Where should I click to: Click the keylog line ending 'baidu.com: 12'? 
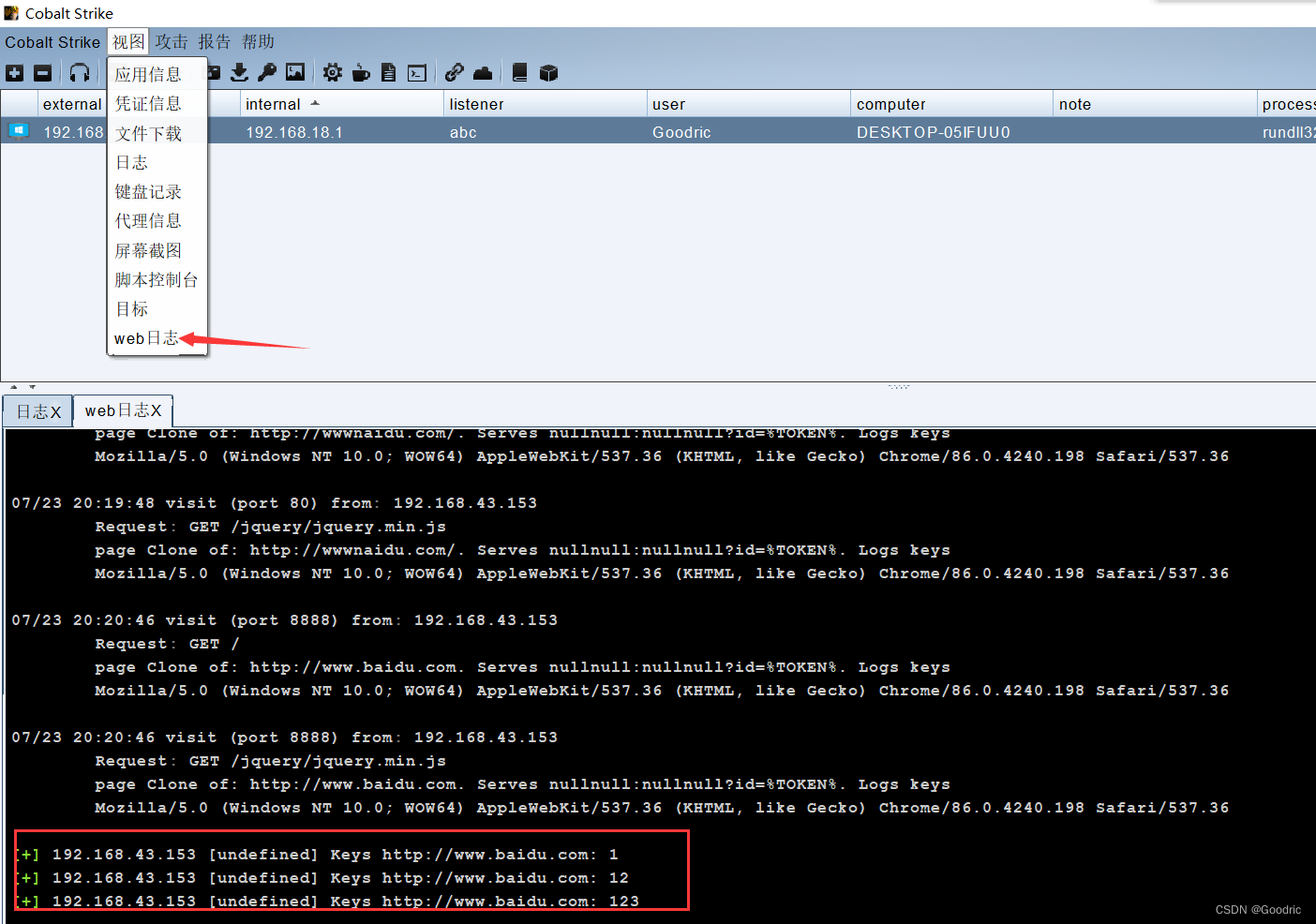tap(322, 878)
